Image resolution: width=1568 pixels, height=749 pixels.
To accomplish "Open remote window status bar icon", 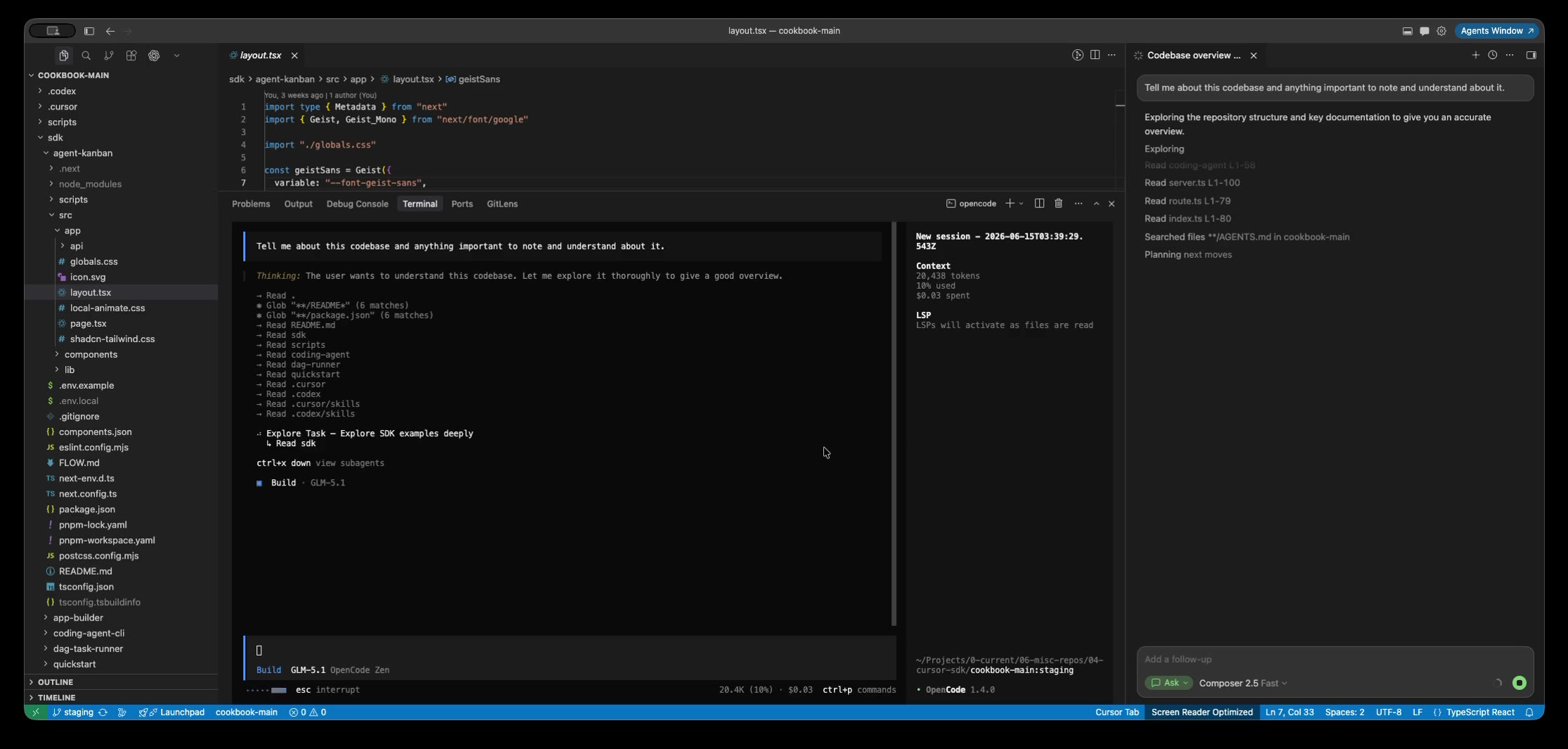I will coord(35,712).
